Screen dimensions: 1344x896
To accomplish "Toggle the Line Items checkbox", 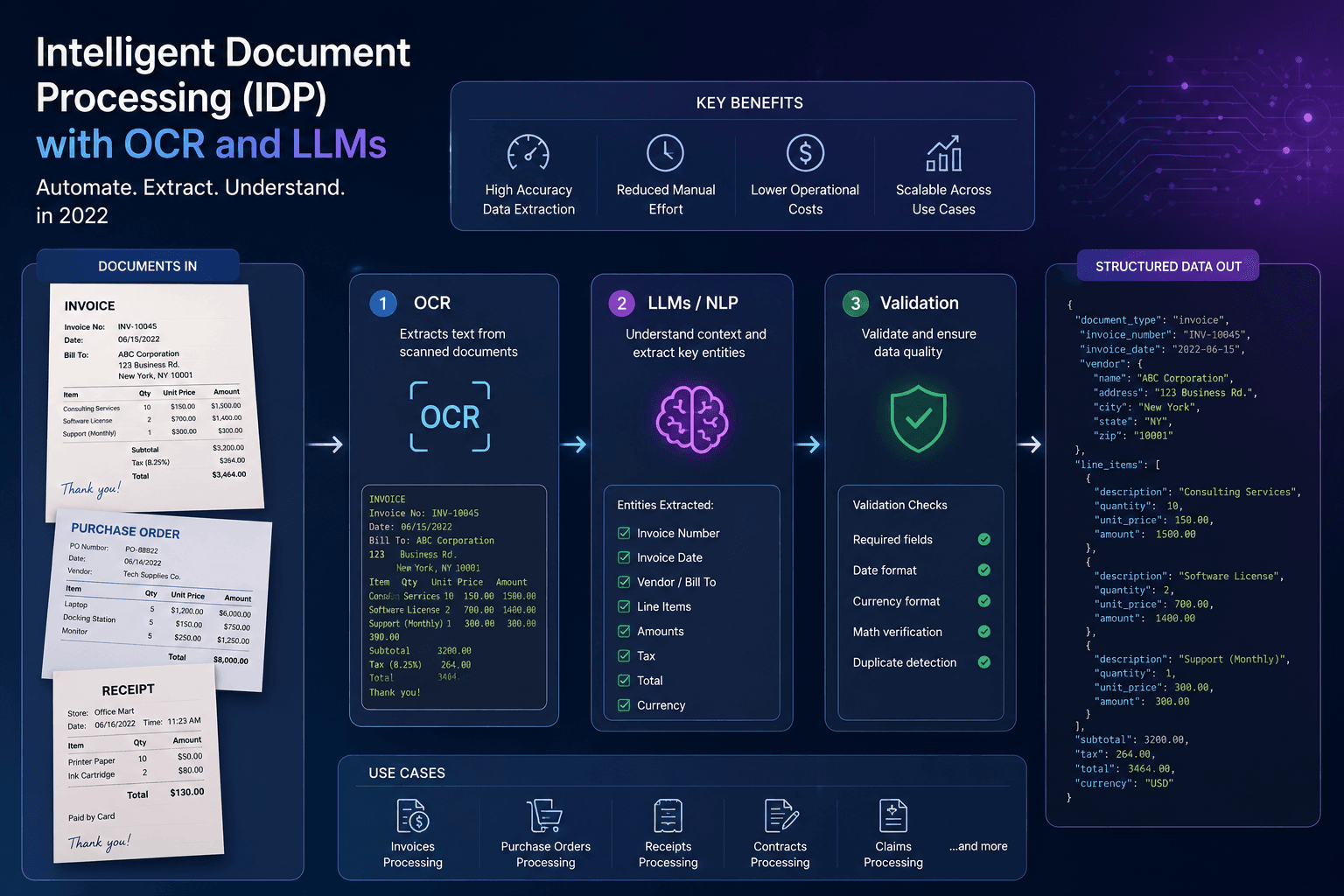I will tap(624, 606).
